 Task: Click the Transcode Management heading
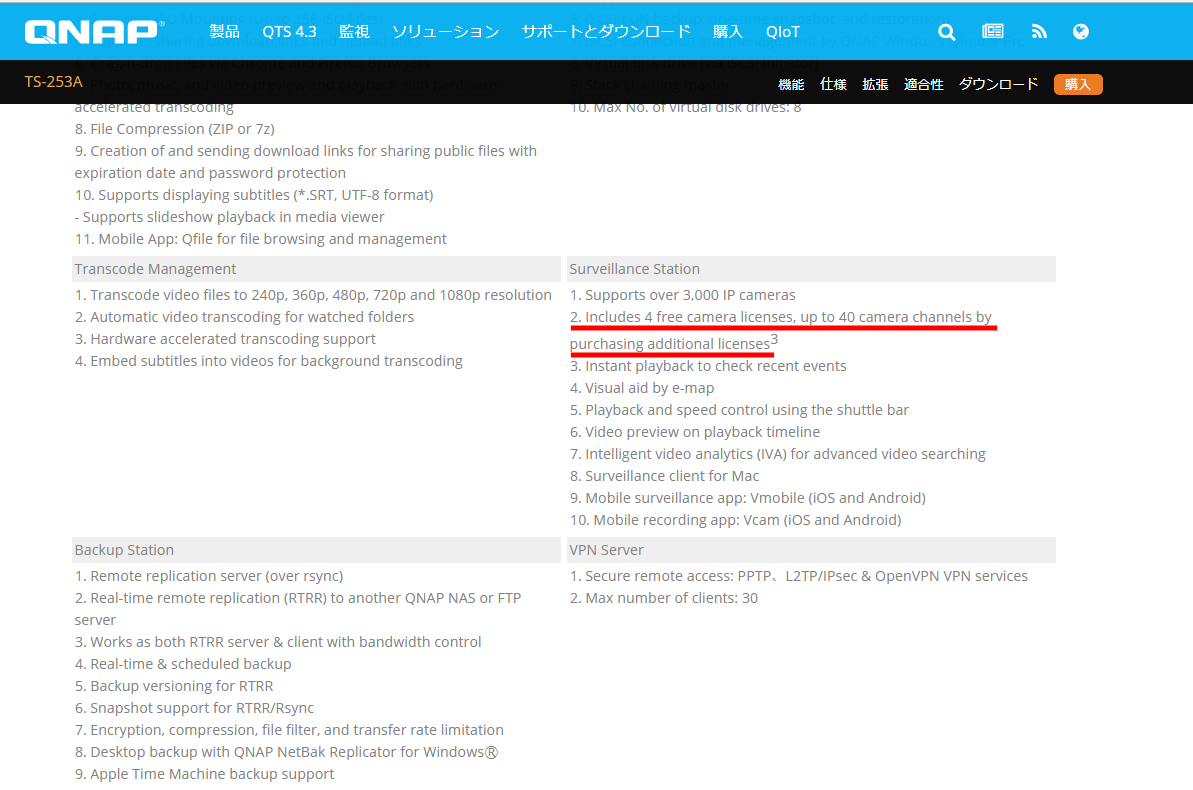click(155, 269)
